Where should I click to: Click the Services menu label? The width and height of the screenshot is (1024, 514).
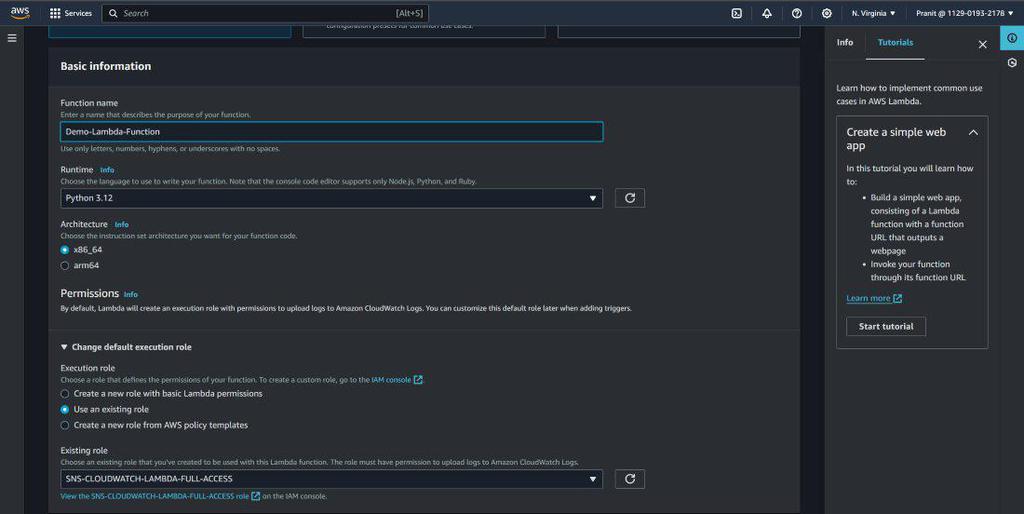point(78,13)
